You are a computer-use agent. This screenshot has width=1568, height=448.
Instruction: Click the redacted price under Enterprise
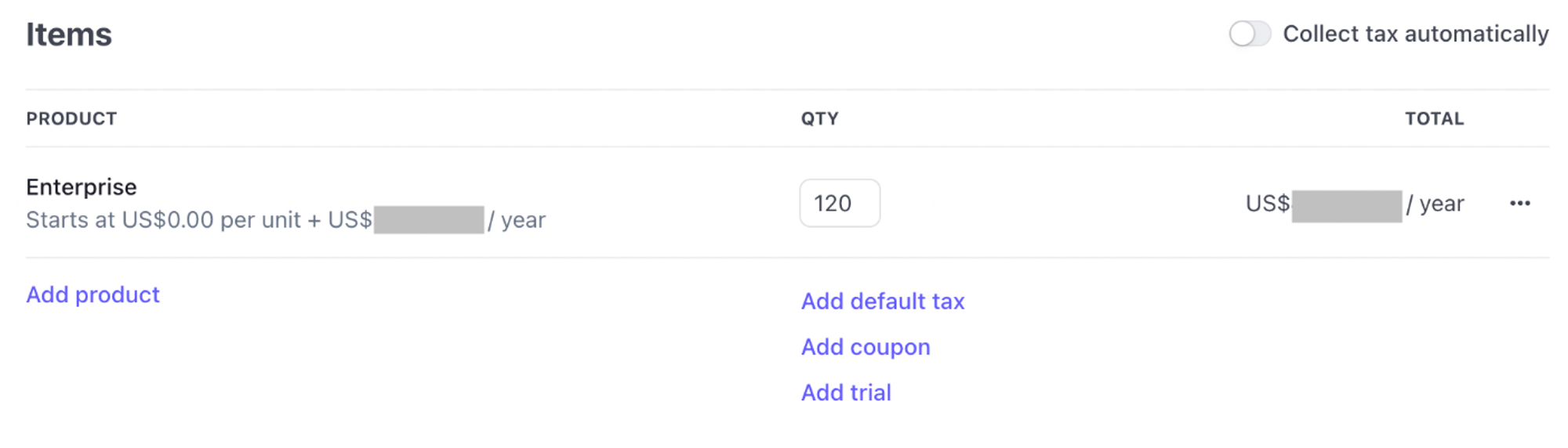(x=429, y=220)
